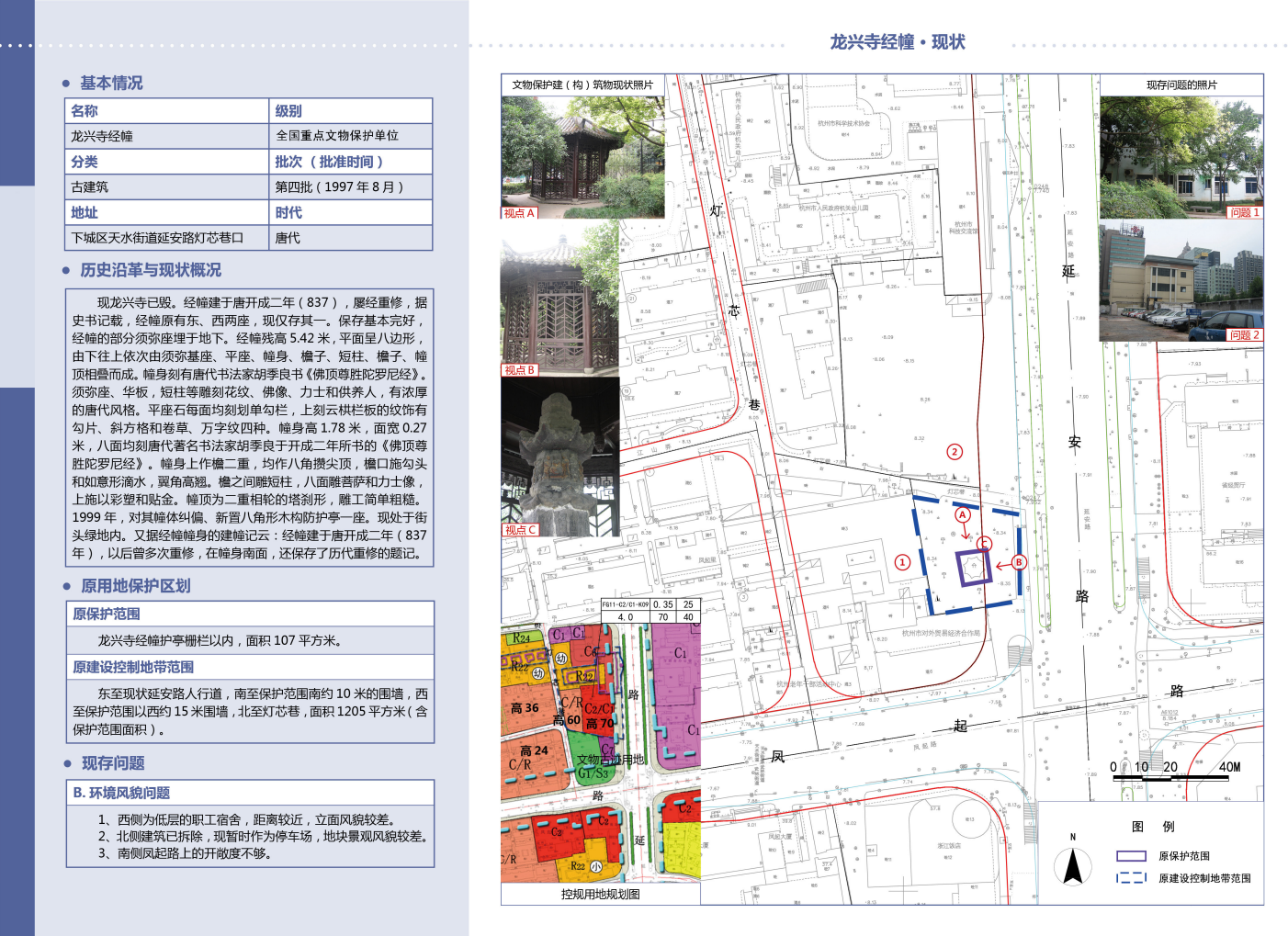Viewport: 1288px width, 936px height.
Task: Click the 文物保护建（构）筑物现状照片 caption
Action: coord(582,85)
